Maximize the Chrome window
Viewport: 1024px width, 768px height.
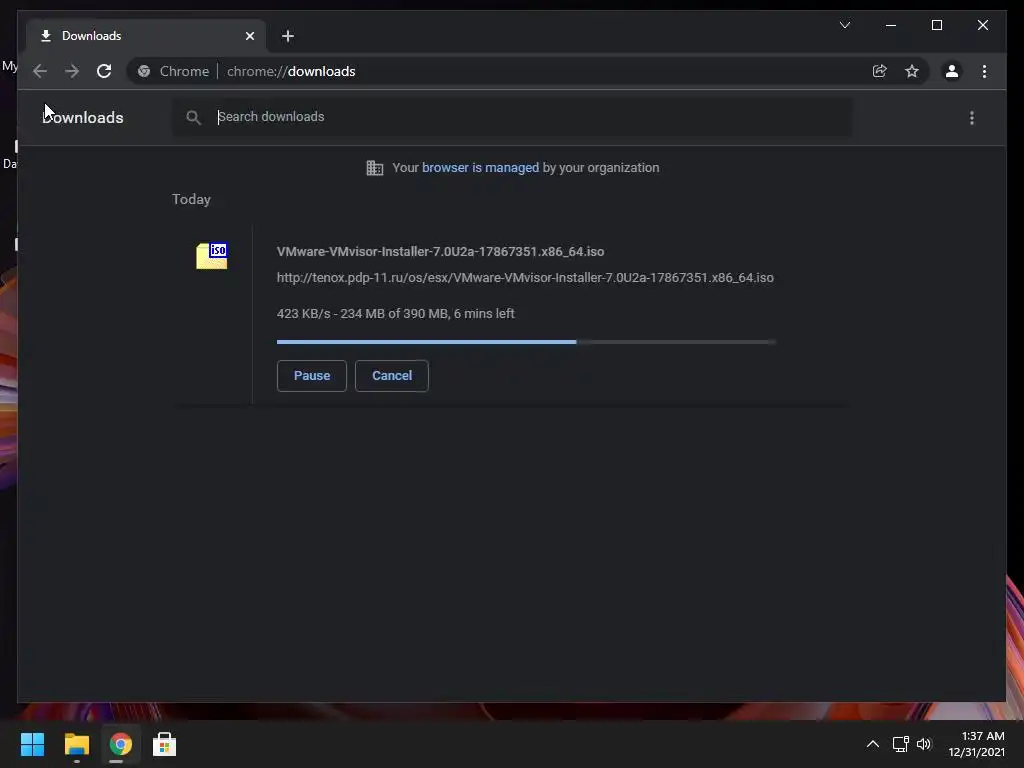pos(936,25)
